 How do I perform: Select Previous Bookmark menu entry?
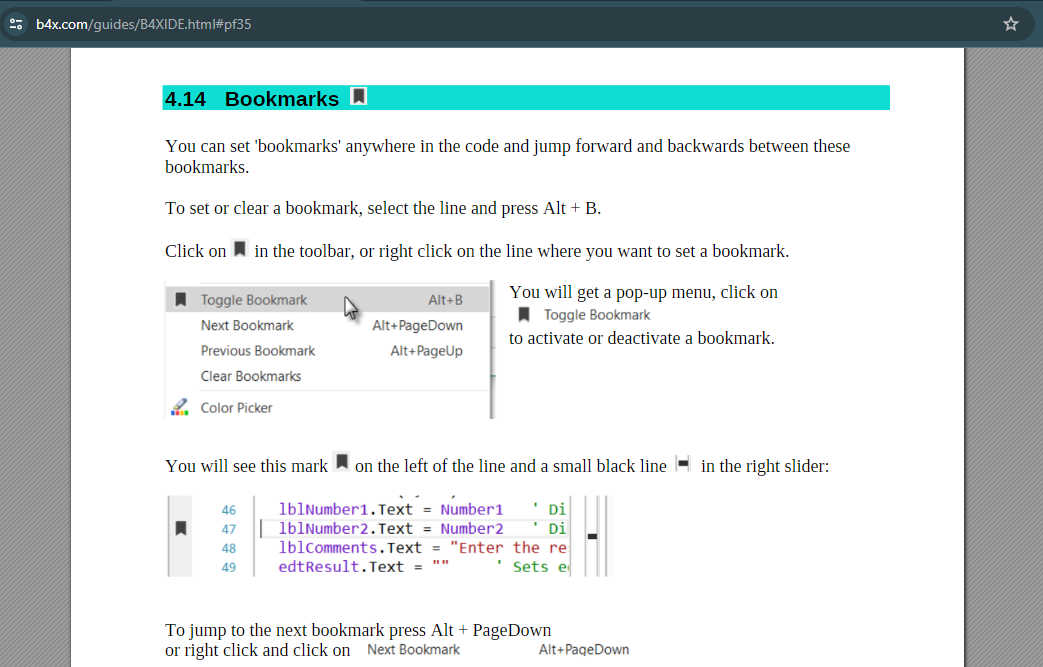click(328, 350)
